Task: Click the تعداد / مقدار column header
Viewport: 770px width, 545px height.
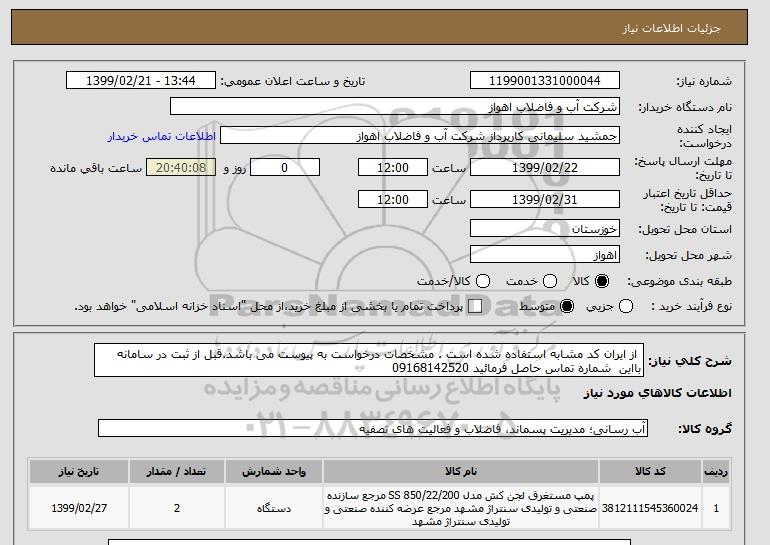Action: click(177, 471)
